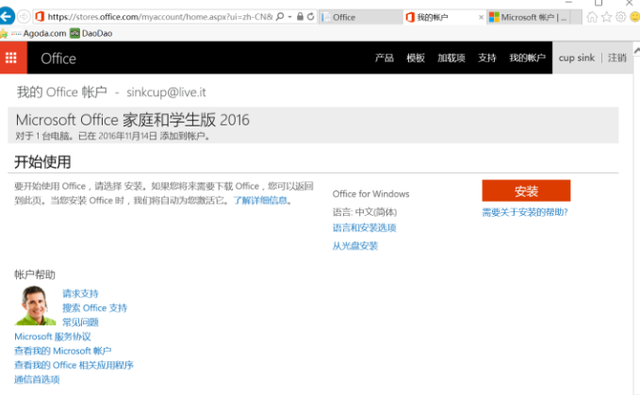Click the browser forward arrow button
The height and width of the screenshot is (395, 640).
coord(24,17)
